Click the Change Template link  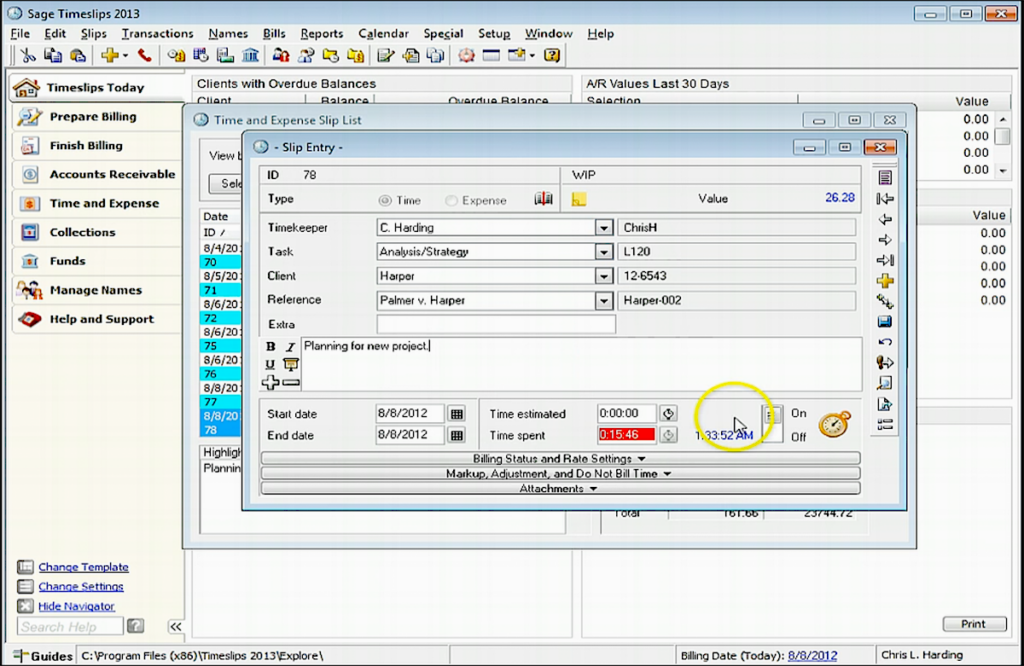coord(83,567)
